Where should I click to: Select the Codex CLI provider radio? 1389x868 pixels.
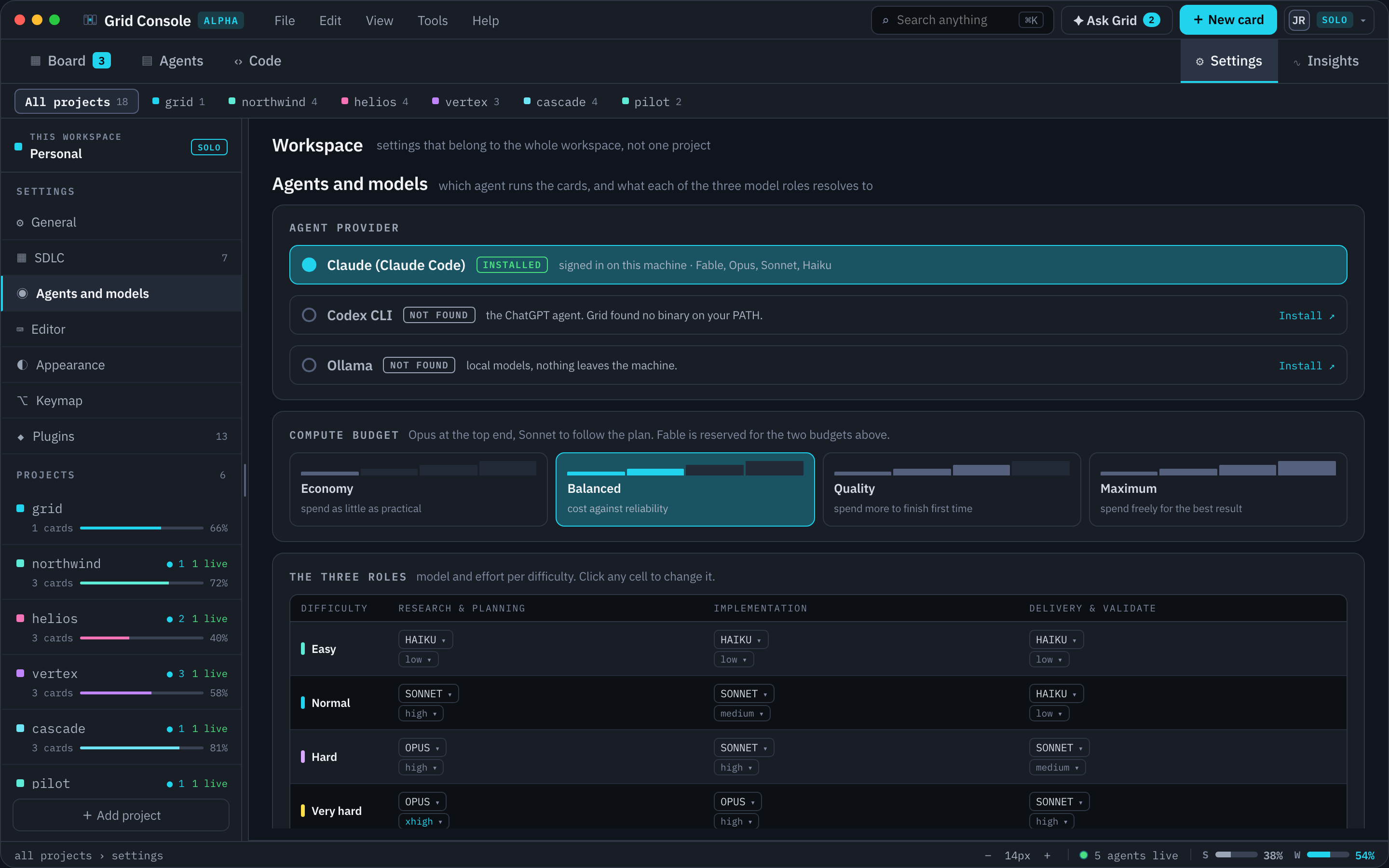click(309, 315)
